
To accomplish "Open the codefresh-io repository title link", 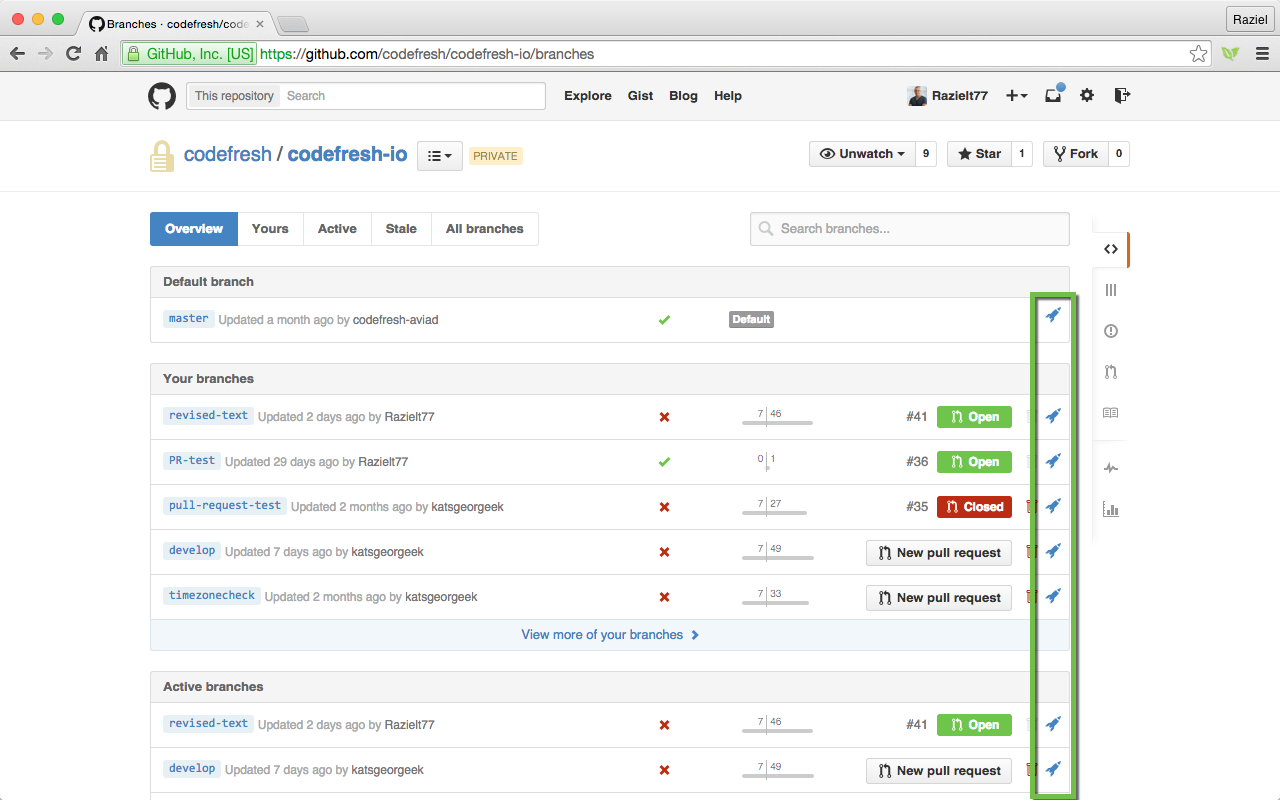I will click(347, 155).
